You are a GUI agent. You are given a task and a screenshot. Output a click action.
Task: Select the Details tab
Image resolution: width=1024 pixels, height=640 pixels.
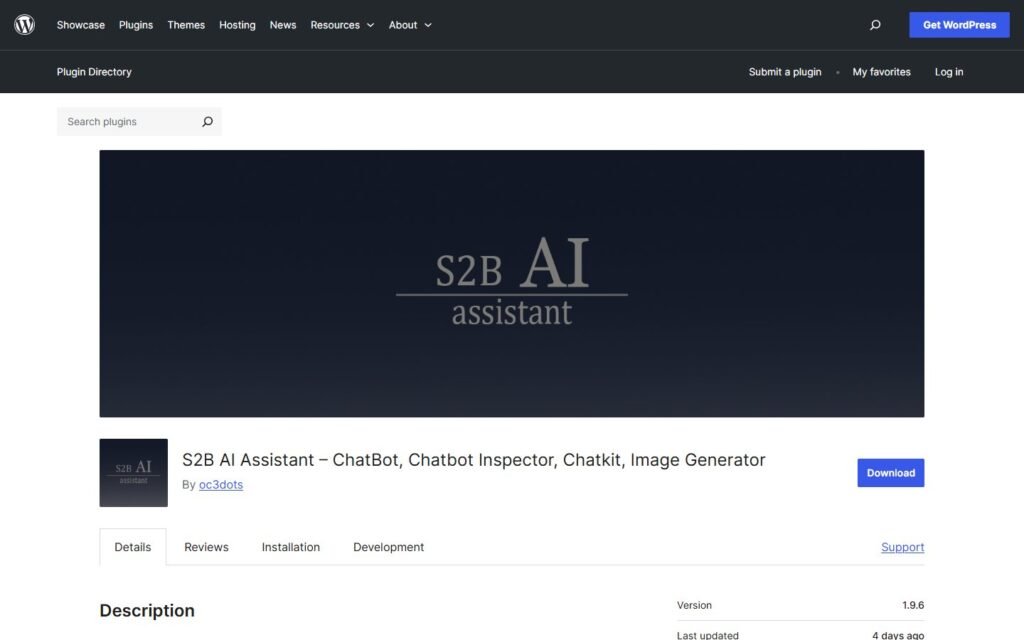tap(133, 547)
